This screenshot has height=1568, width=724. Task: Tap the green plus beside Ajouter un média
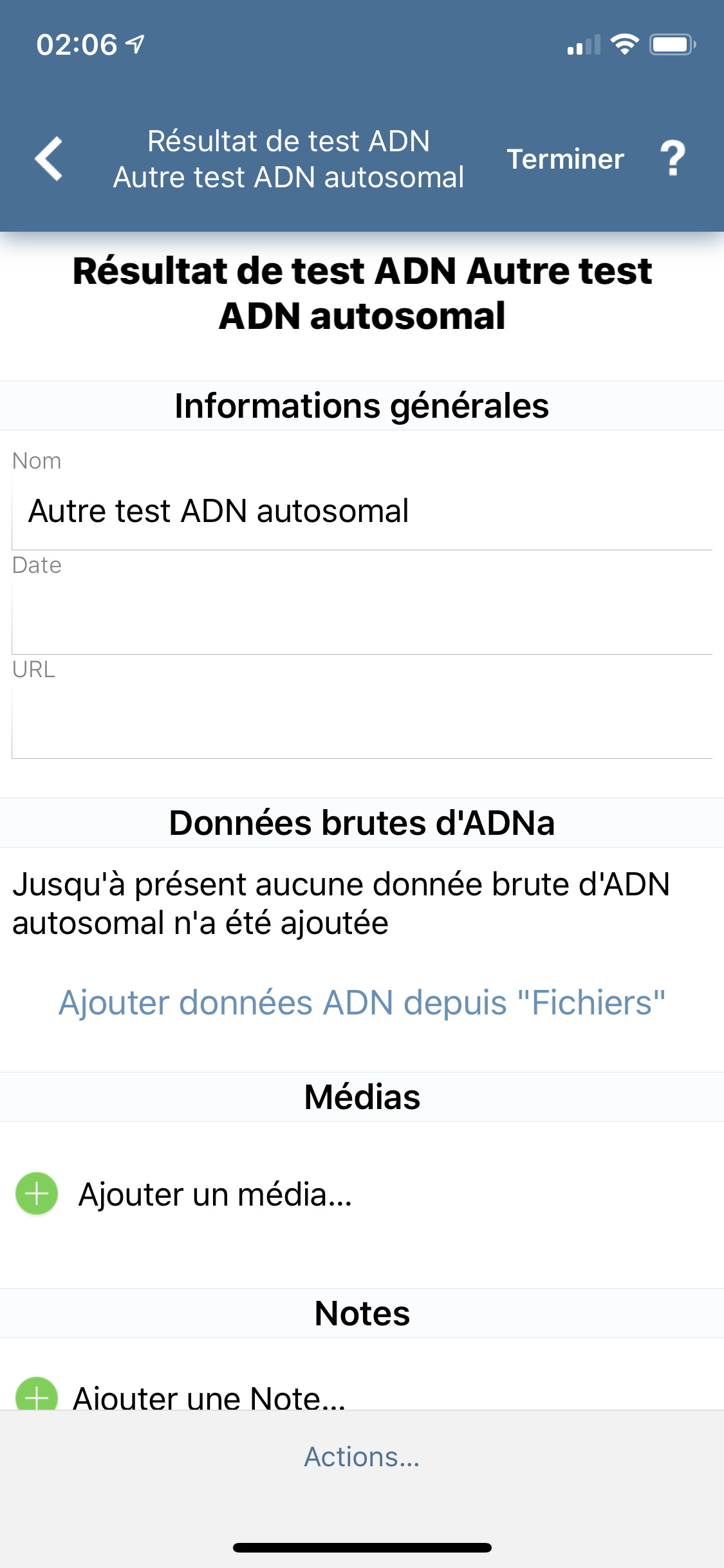point(37,1193)
